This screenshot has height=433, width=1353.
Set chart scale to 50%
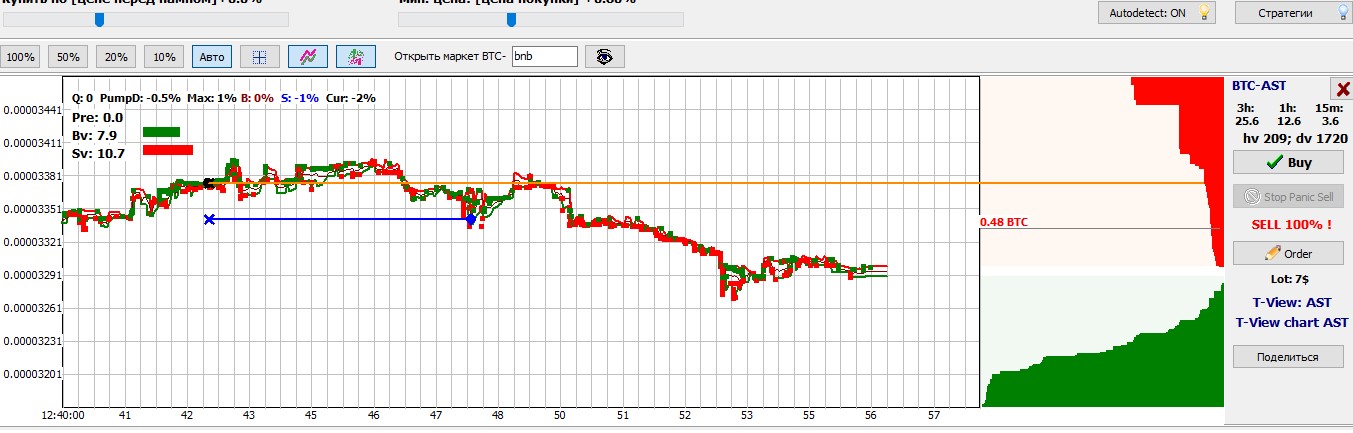tap(68, 57)
